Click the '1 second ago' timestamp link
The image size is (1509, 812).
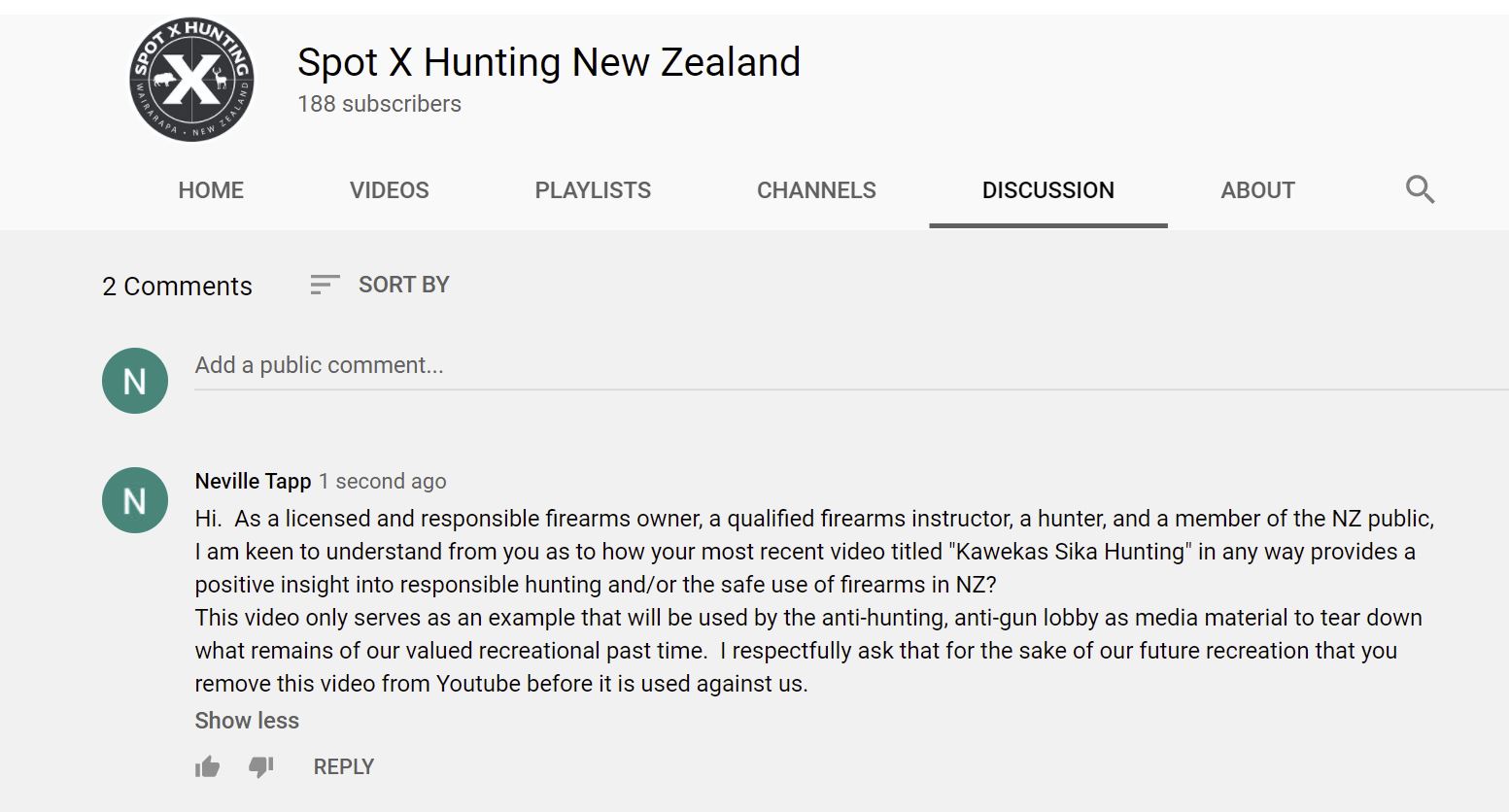pyautogui.click(x=383, y=481)
